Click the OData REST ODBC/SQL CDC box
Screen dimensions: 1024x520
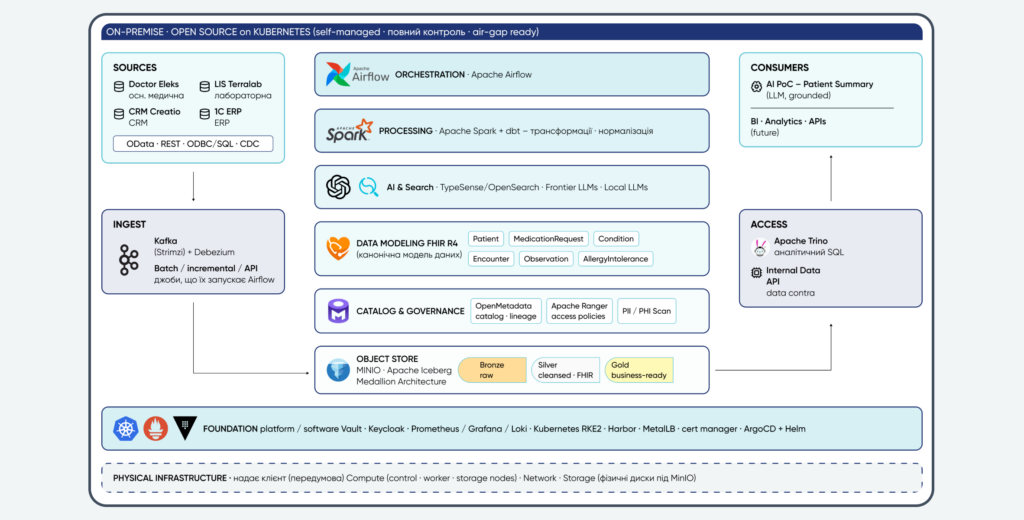193,144
